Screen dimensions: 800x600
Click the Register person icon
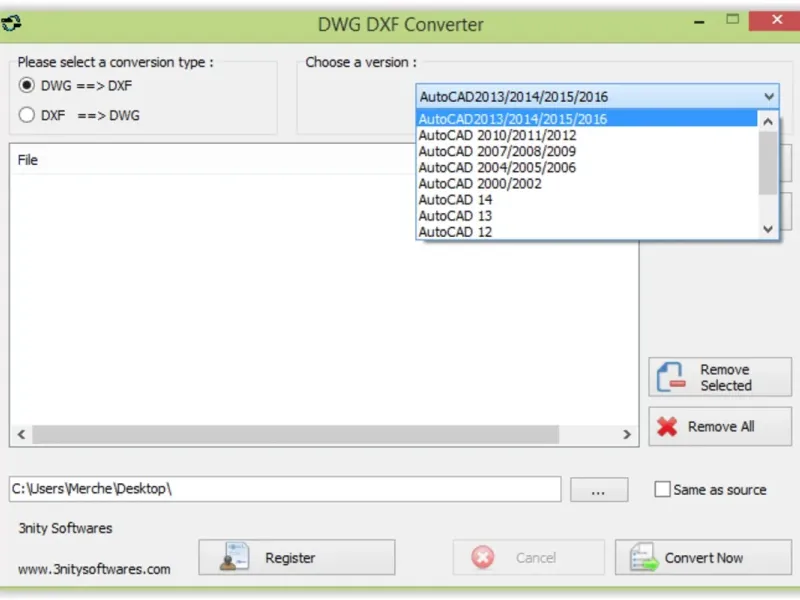click(234, 557)
